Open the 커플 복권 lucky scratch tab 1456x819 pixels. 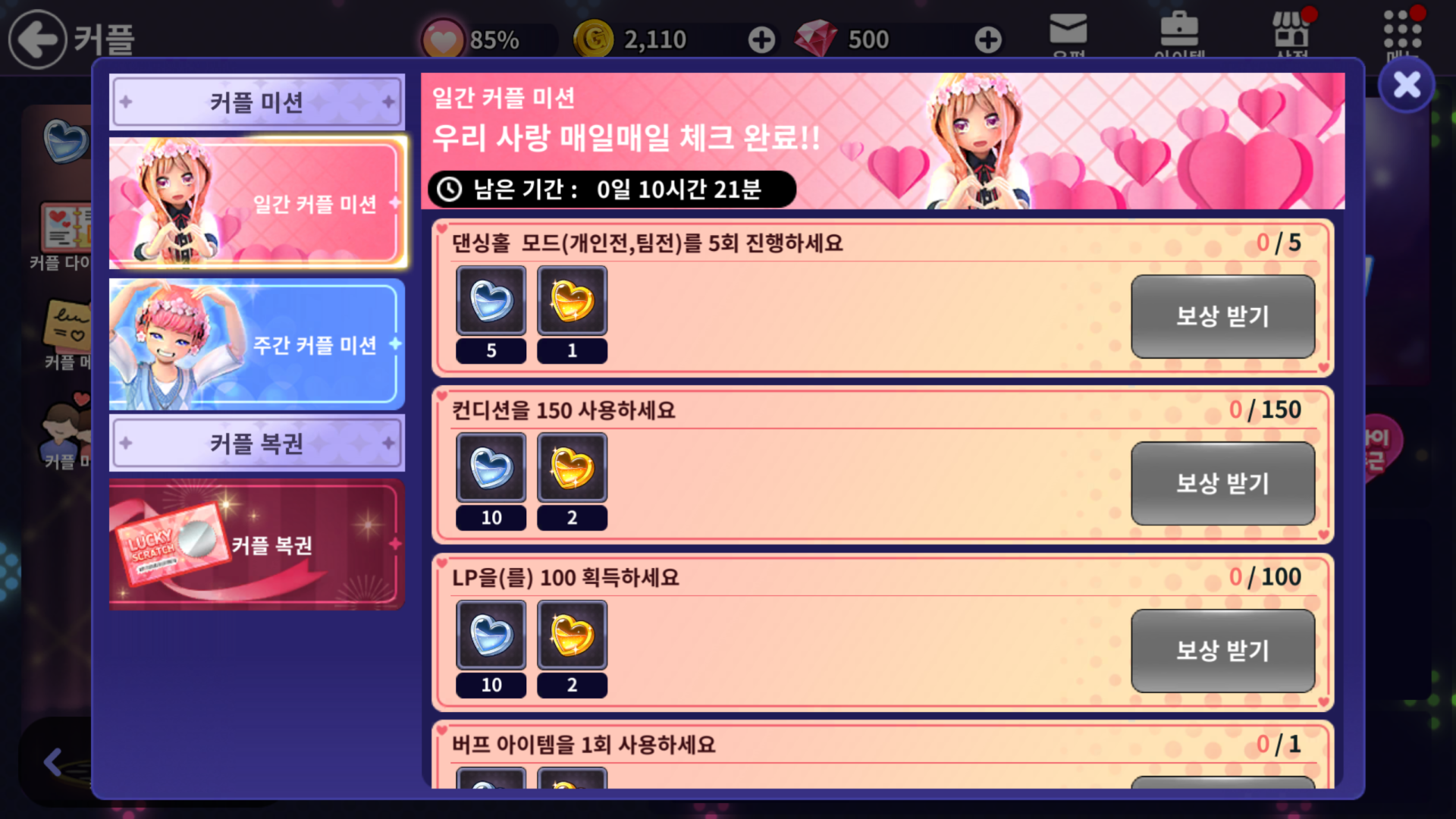257,544
